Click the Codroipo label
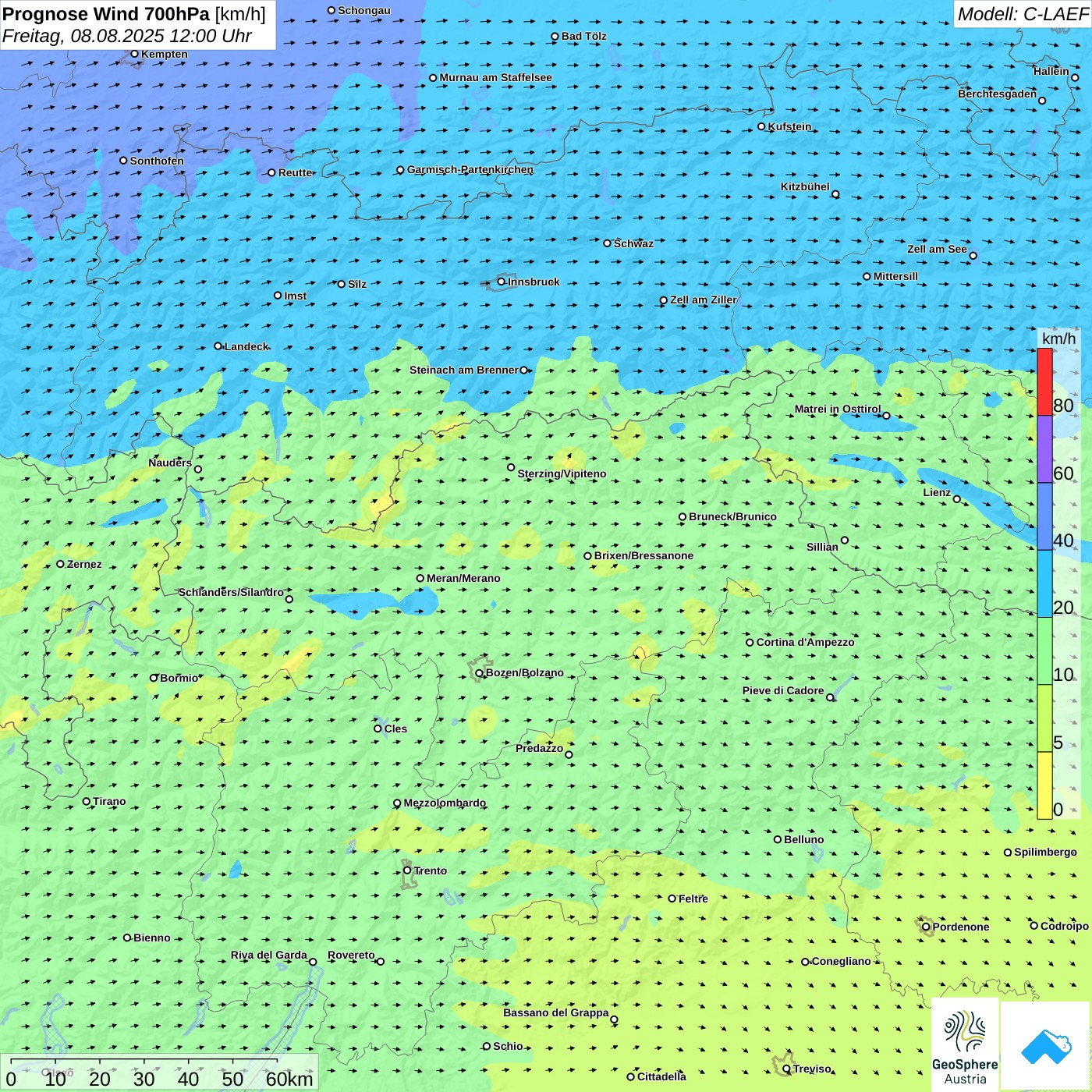 coord(1065,926)
